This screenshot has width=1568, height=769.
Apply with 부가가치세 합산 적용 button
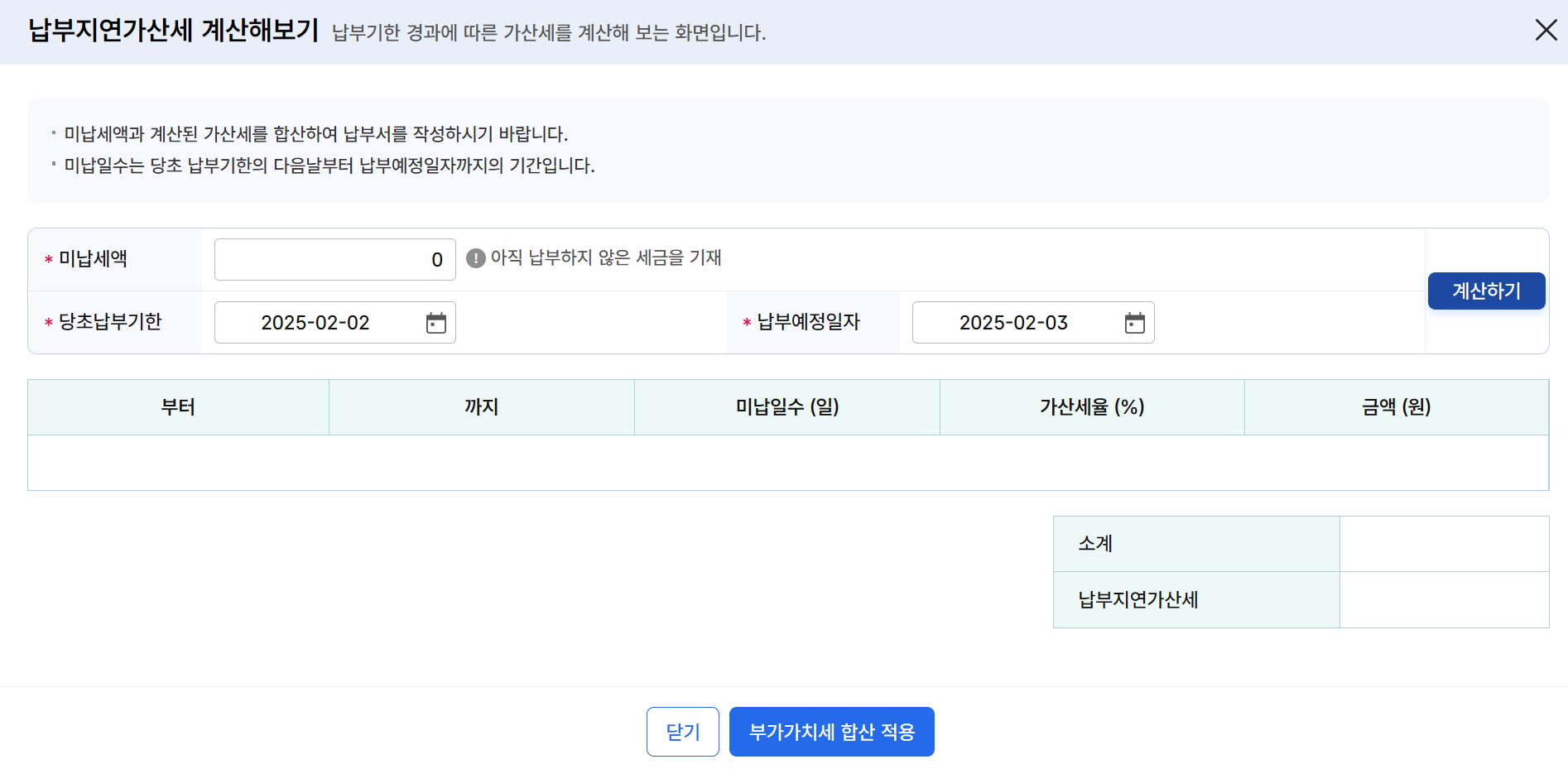[831, 732]
